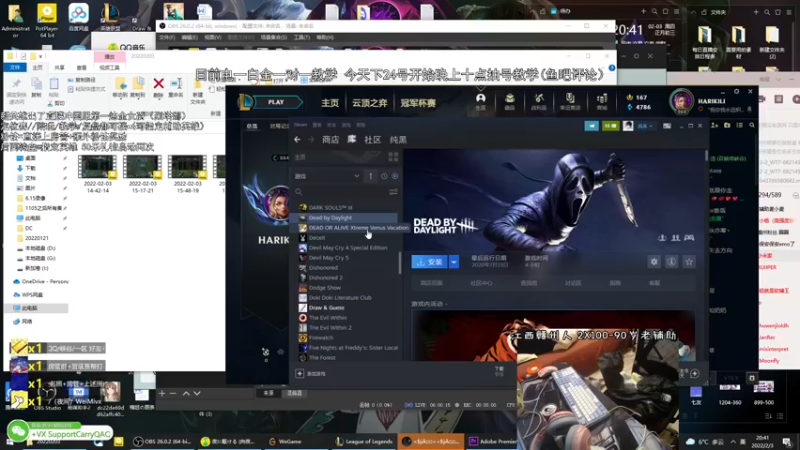Viewport: 800px width, 450px height.
Task: Select 下载 in File Explorer sidebar
Action: pos(31,168)
